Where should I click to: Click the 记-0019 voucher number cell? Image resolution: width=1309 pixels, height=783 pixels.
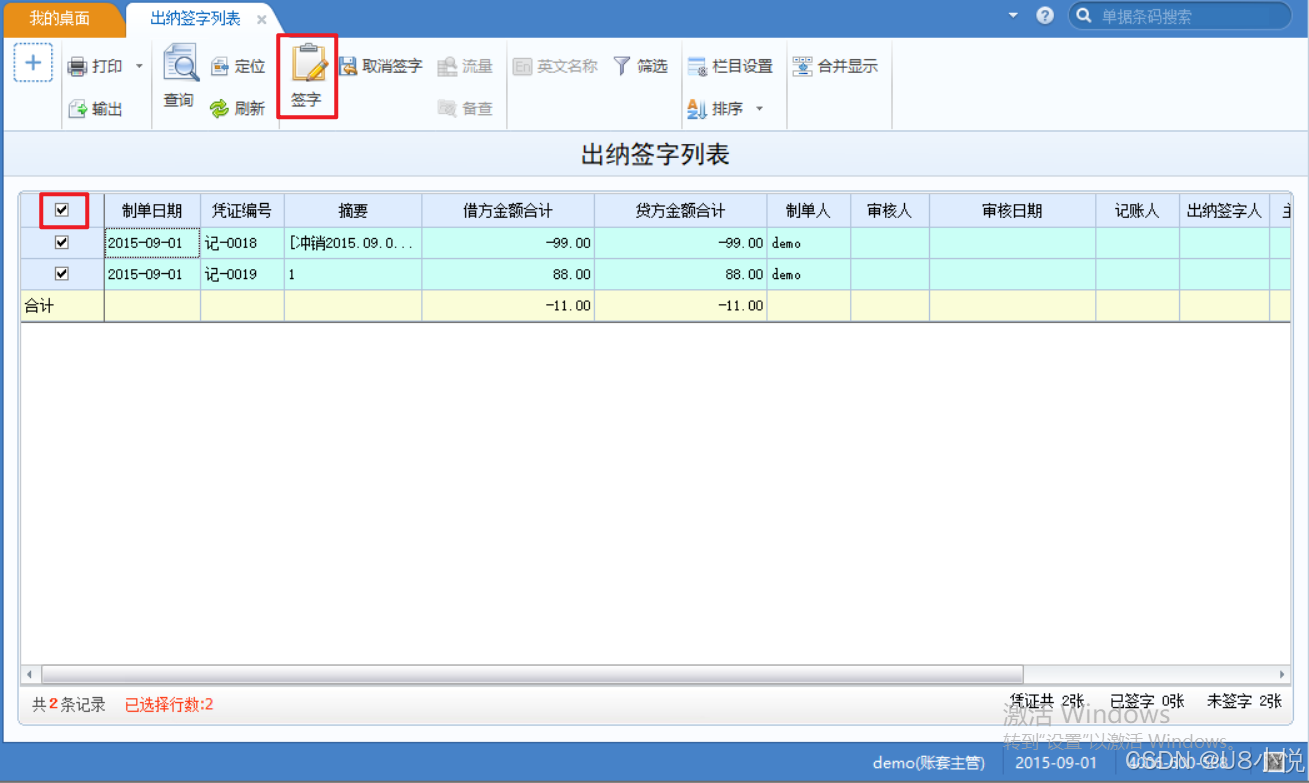click(242, 274)
